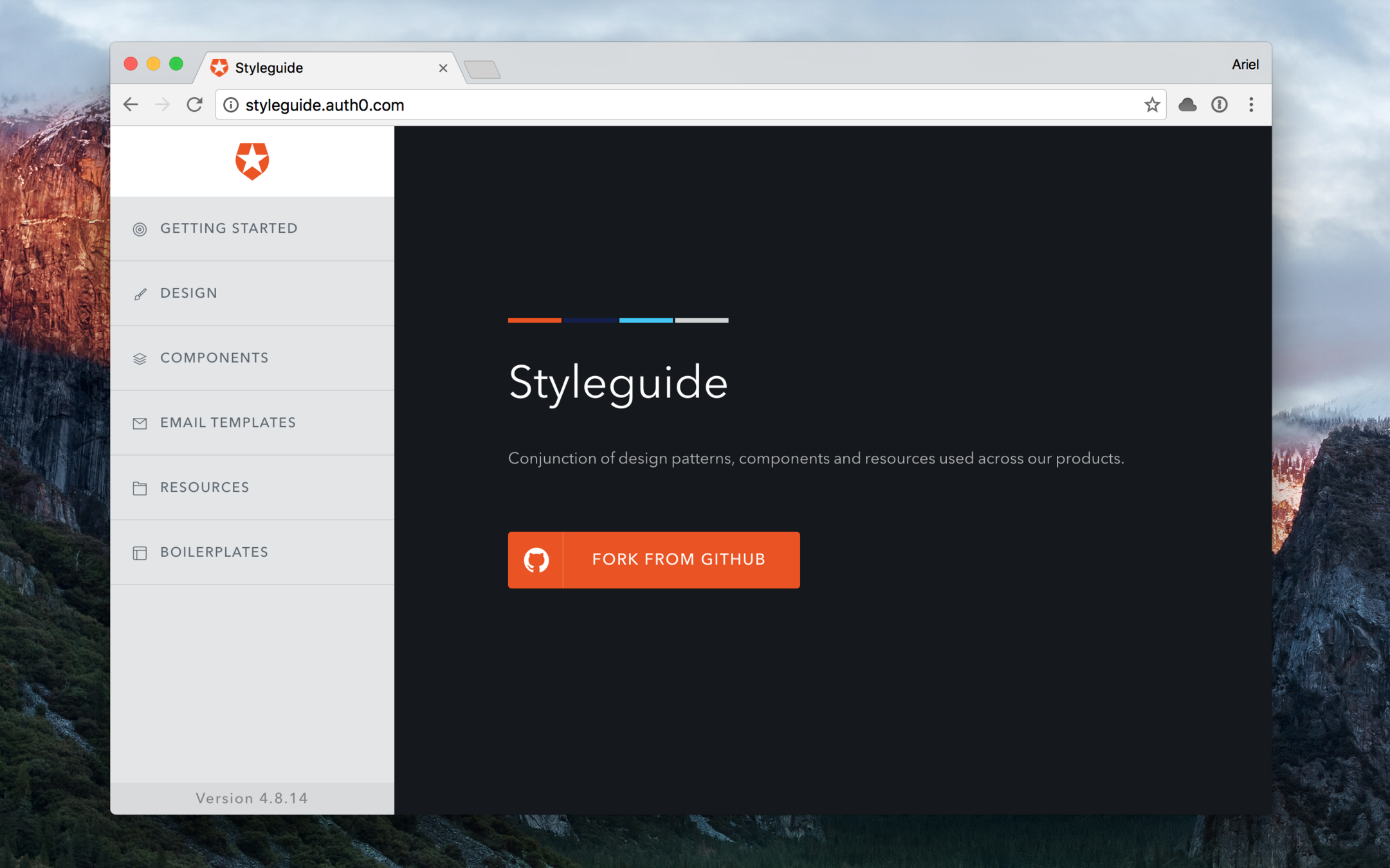This screenshot has width=1390, height=868.
Task: Open the 1Password extension icon
Action: [x=1219, y=105]
